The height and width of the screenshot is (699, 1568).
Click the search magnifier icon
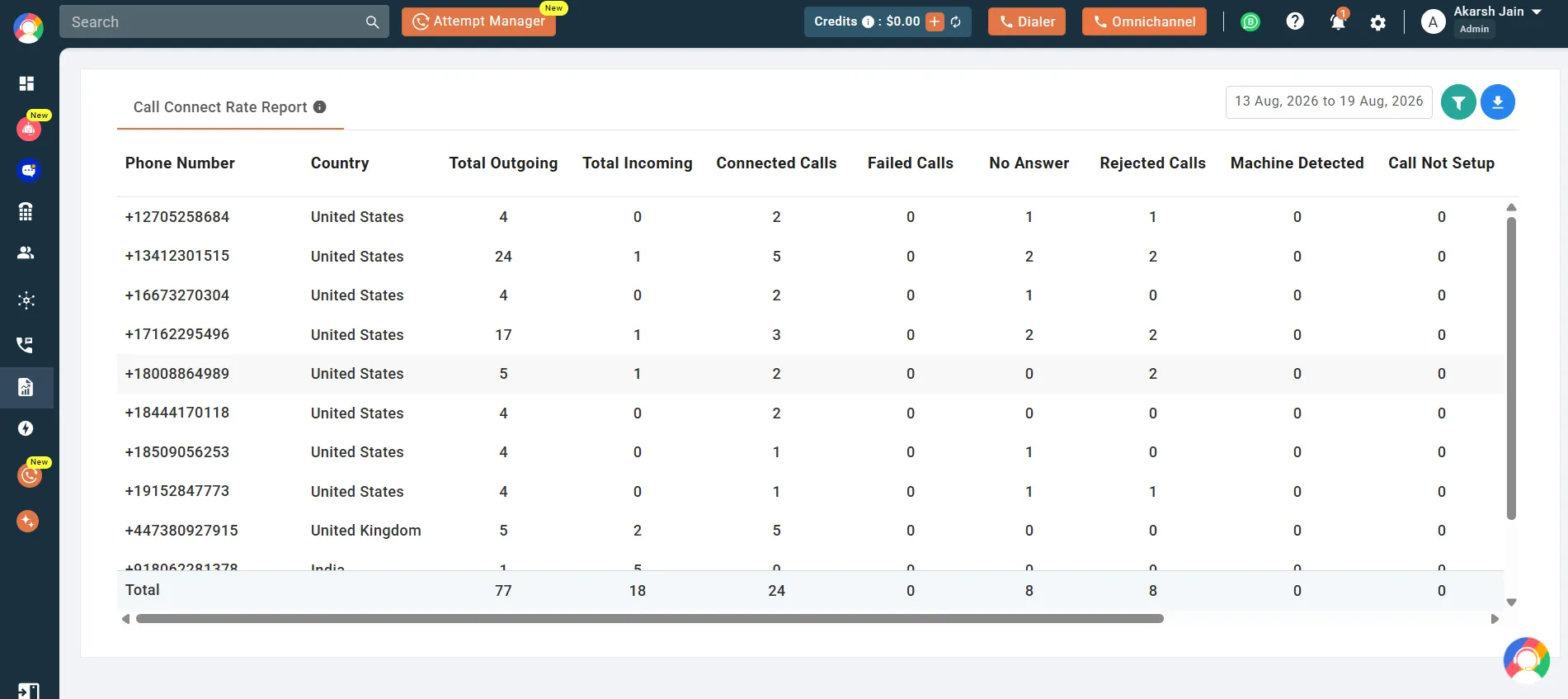point(373,22)
